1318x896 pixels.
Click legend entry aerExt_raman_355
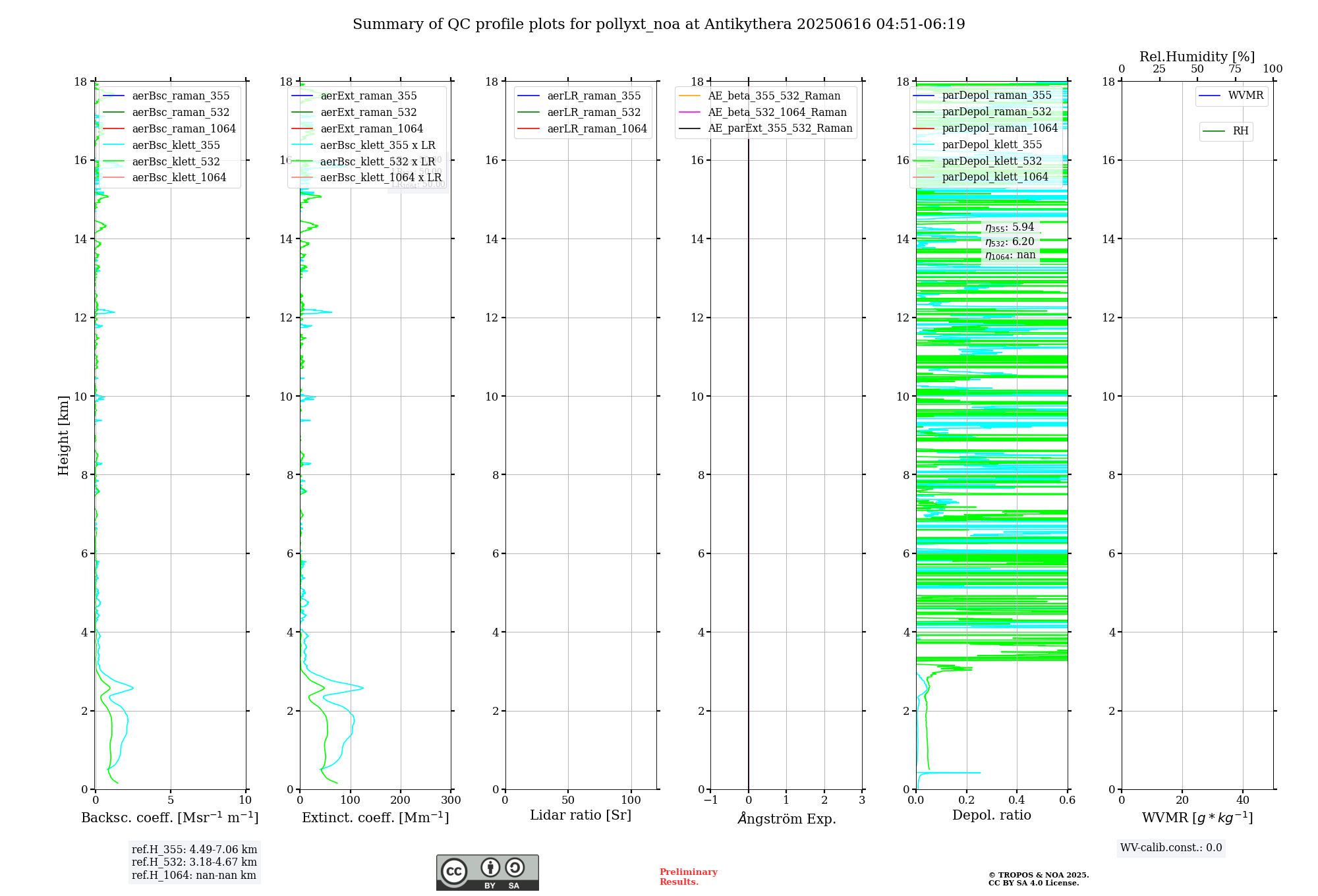pyautogui.click(x=355, y=96)
